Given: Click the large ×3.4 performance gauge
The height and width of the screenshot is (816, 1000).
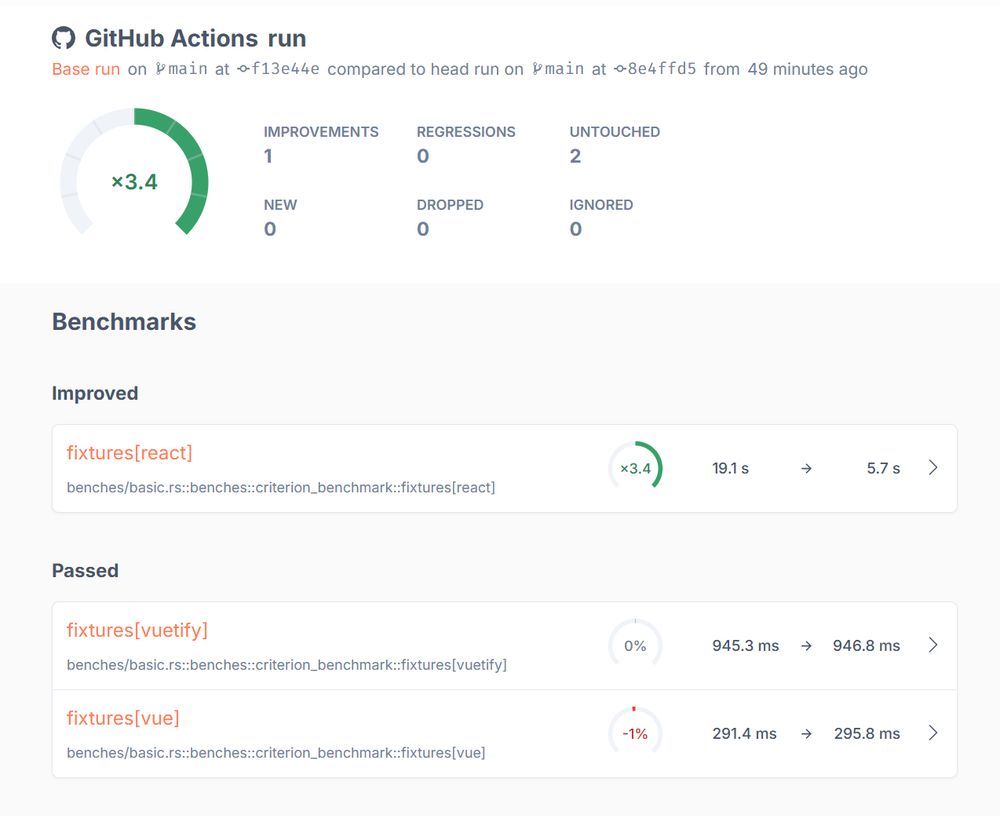Looking at the screenshot, I should click(x=134, y=172).
